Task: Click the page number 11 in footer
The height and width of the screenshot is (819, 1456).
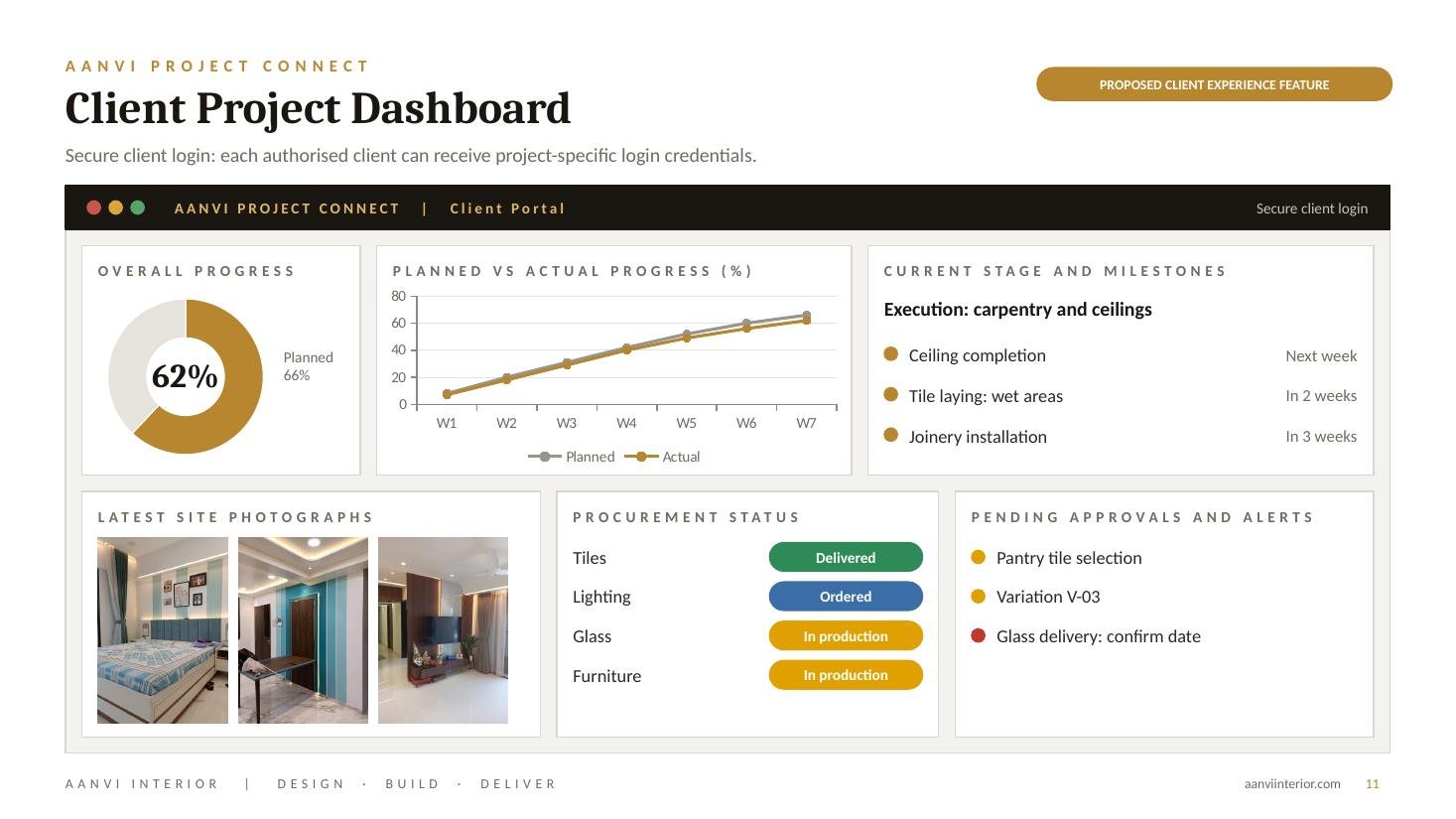Action: (1373, 784)
